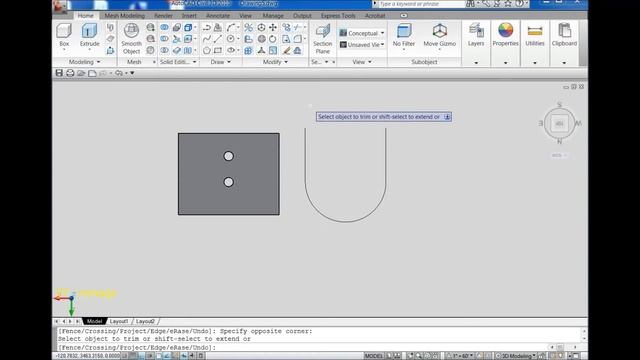Open the Utilities measure panel
The image size is (640, 360).
pos(535,35)
